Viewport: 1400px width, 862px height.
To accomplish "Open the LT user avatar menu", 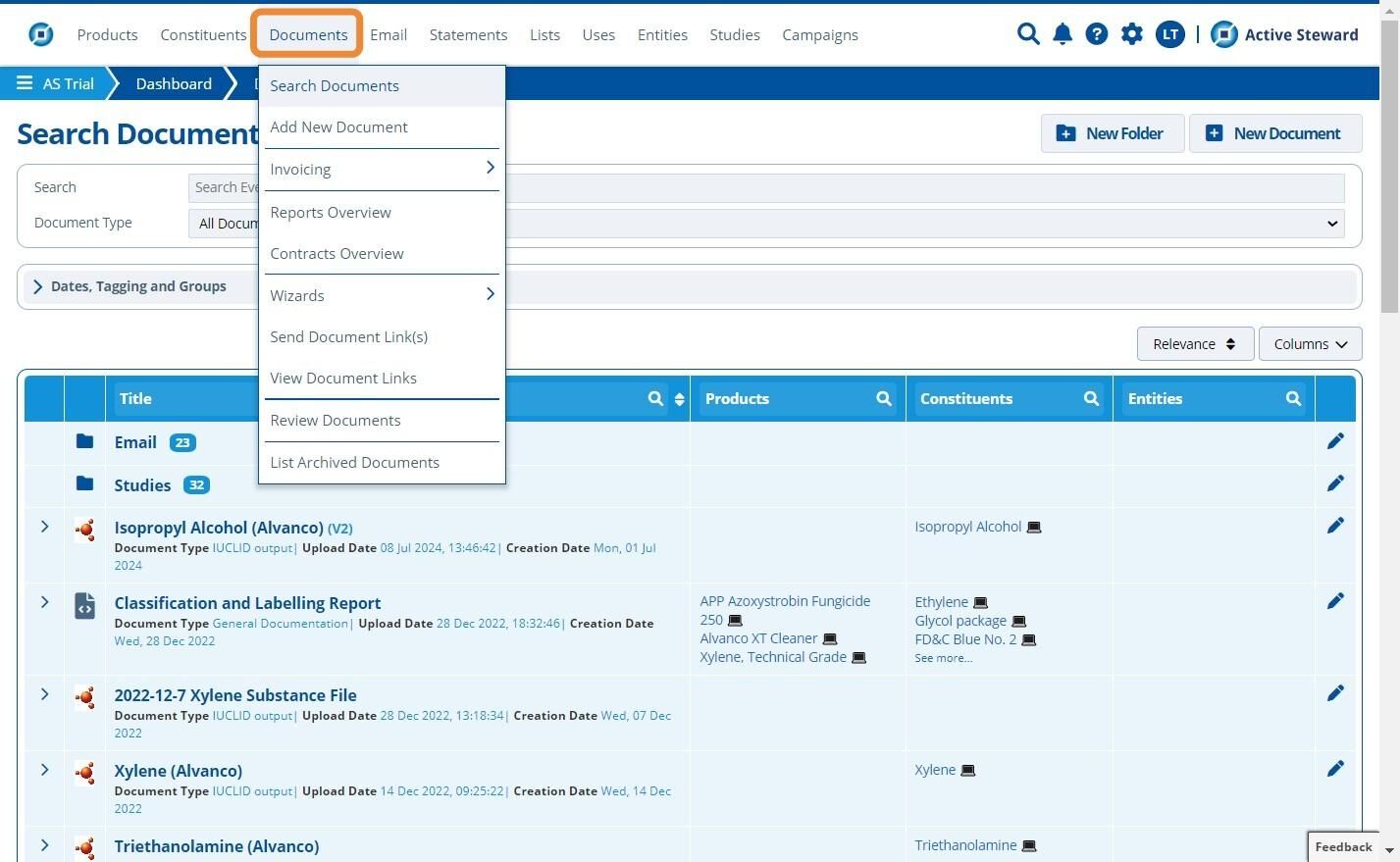I will click(x=1169, y=34).
